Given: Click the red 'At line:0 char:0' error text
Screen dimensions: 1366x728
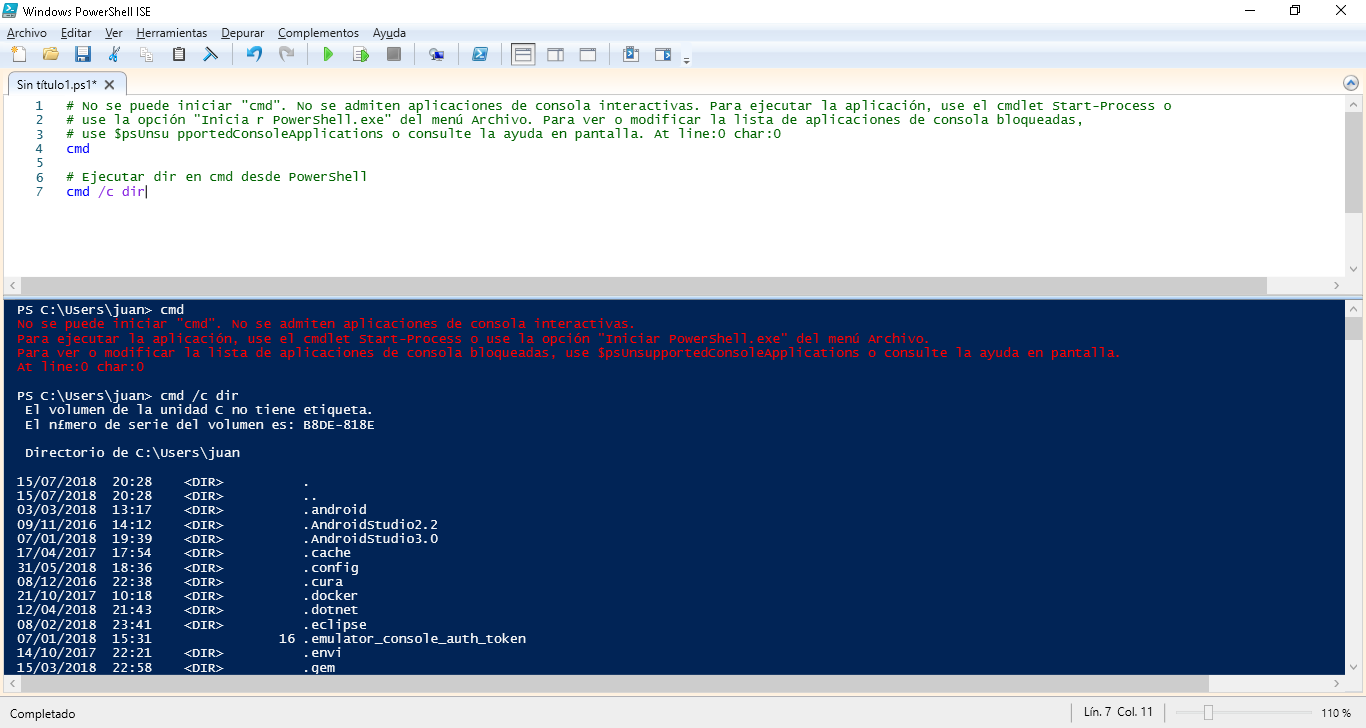Looking at the screenshot, I should click(80, 367).
